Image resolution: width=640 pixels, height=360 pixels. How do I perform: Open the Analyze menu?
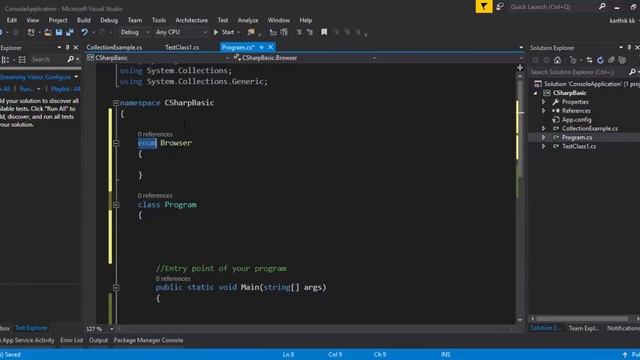tap(248, 20)
